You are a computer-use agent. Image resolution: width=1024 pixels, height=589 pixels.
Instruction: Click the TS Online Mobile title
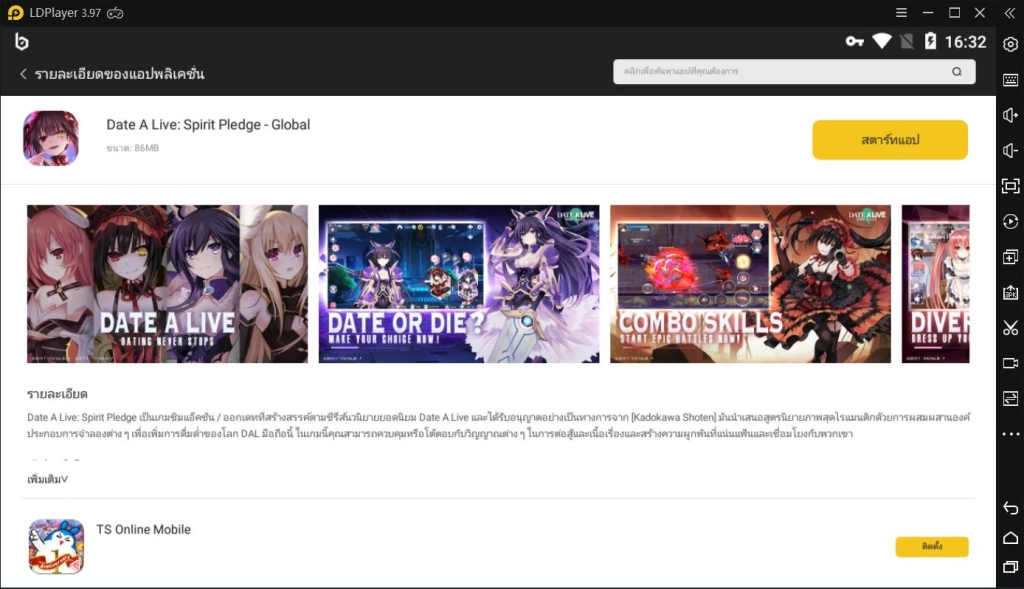pos(144,530)
